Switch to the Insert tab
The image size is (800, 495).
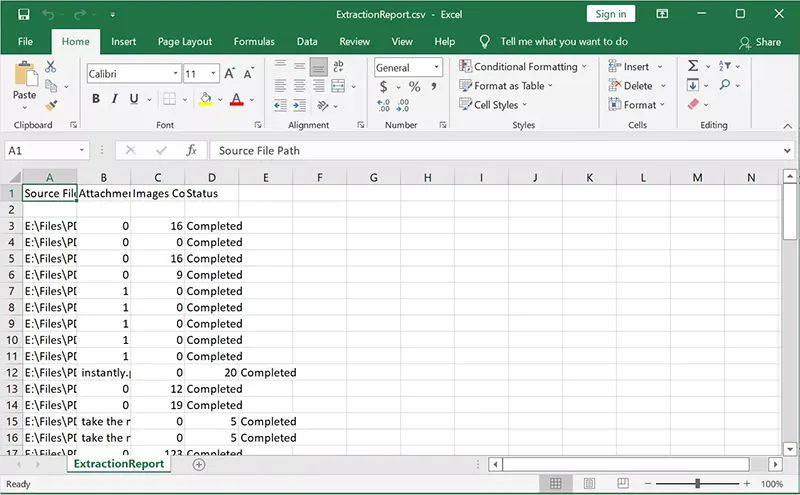tap(123, 42)
